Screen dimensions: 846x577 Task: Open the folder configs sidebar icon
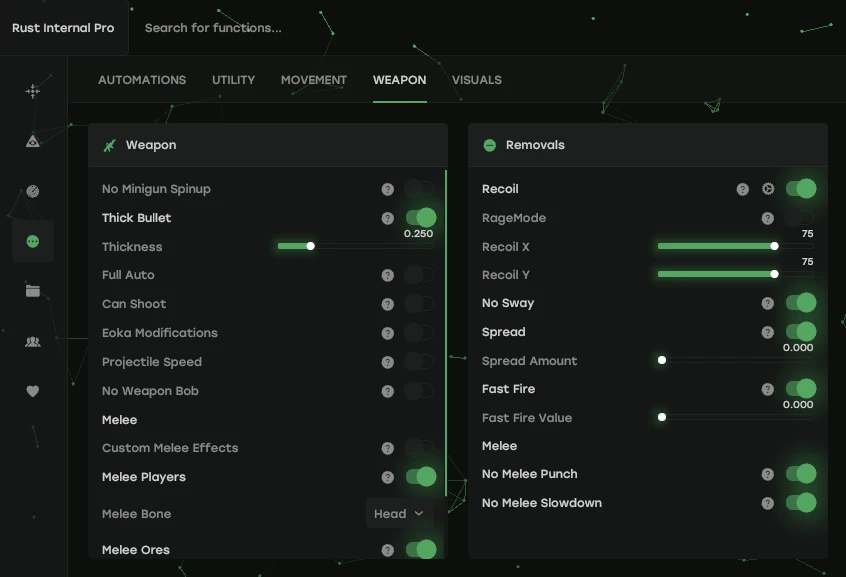(33, 291)
